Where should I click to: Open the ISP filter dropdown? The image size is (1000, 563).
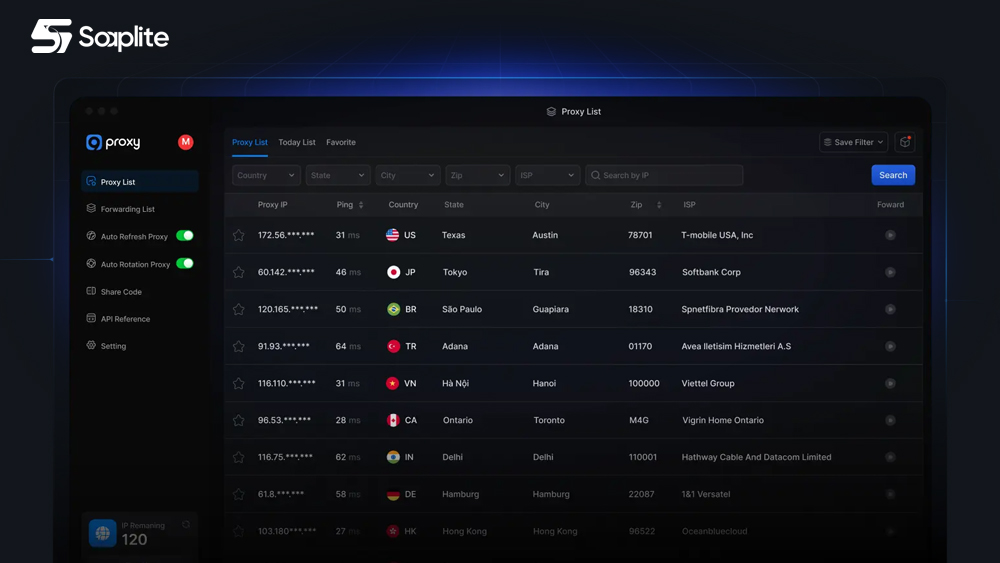[x=547, y=175]
